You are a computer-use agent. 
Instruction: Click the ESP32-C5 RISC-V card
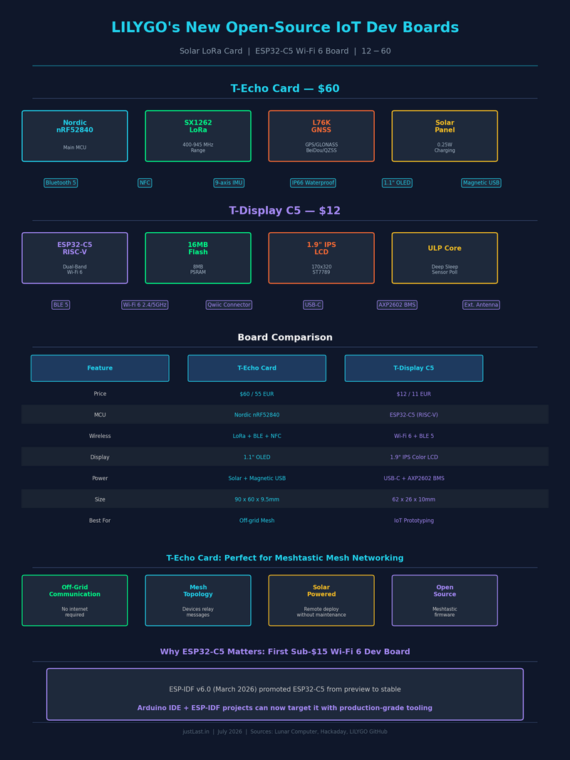pos(75,258)
